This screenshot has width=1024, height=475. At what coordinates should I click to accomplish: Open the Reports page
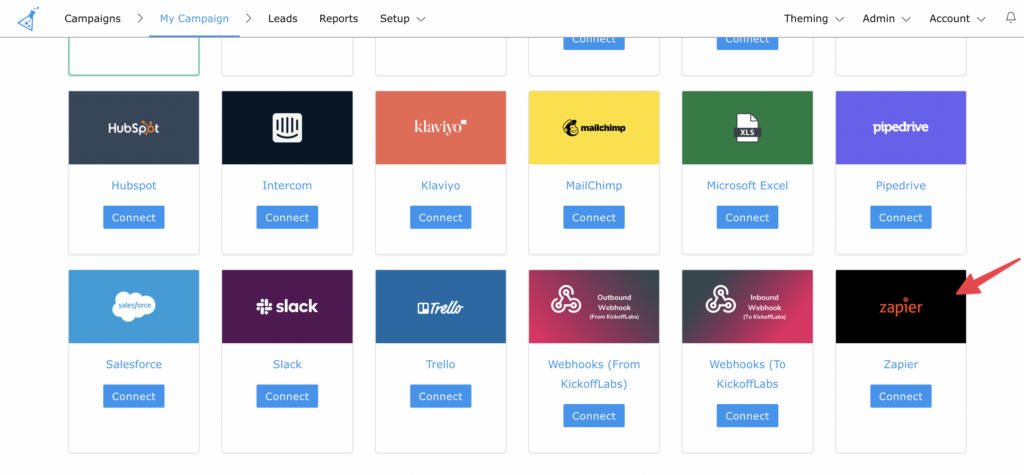point(338,18)
